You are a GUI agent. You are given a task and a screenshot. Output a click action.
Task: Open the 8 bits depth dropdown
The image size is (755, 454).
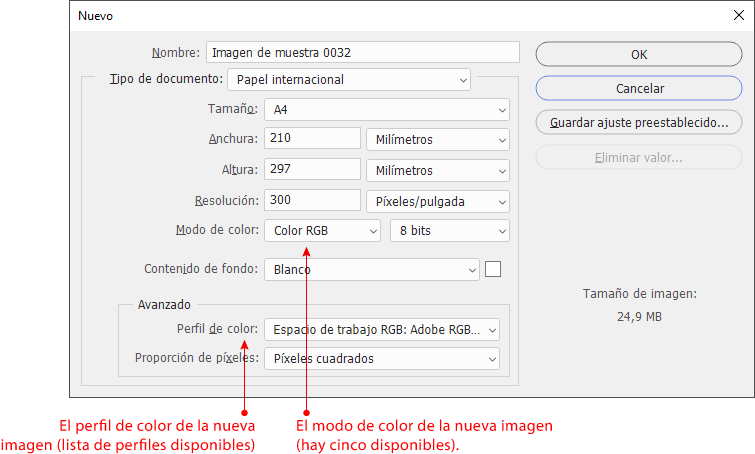pyautogui.click(x=449, y=231)
